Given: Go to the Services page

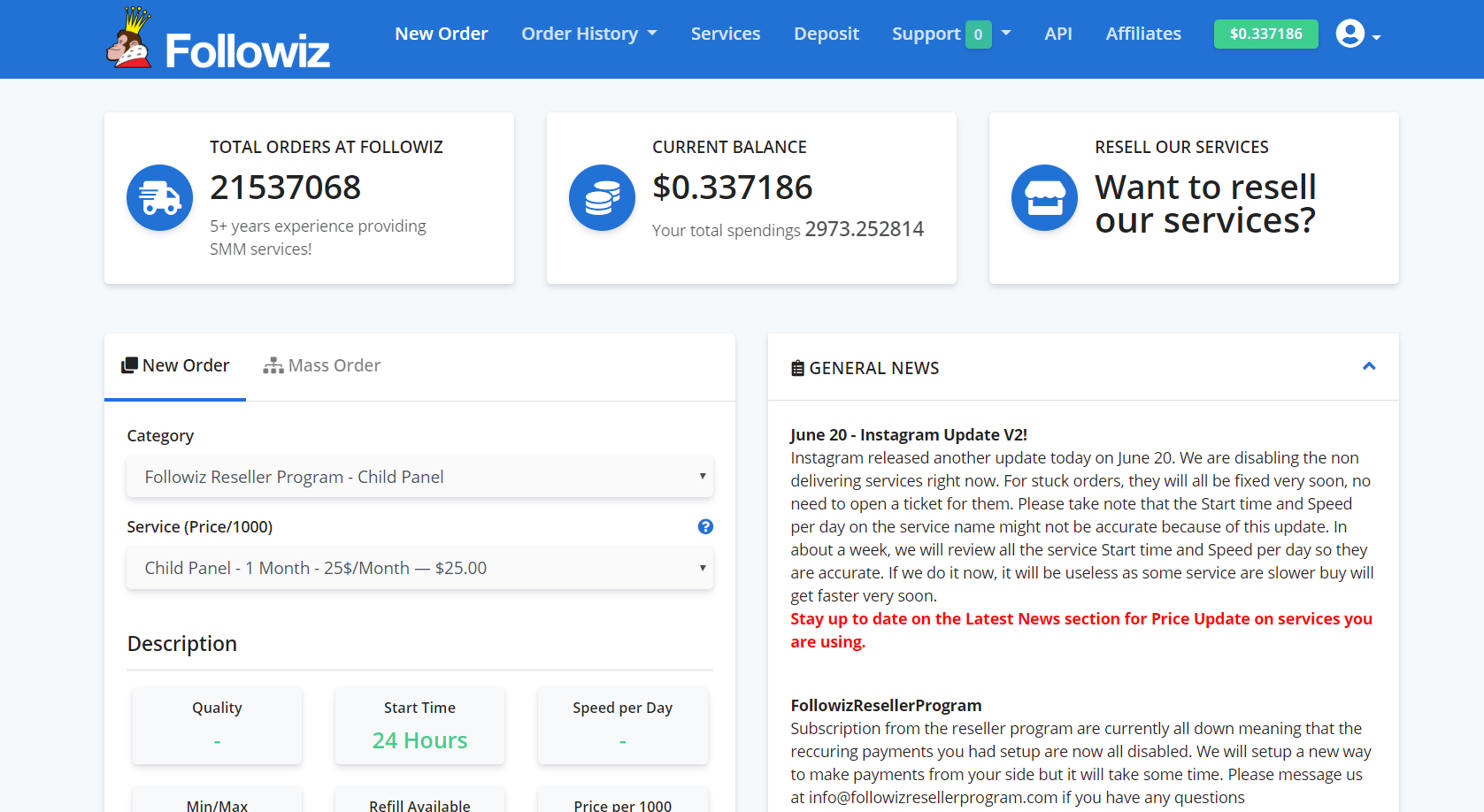Looking at the screenshot, I should (x=726, y=34).
